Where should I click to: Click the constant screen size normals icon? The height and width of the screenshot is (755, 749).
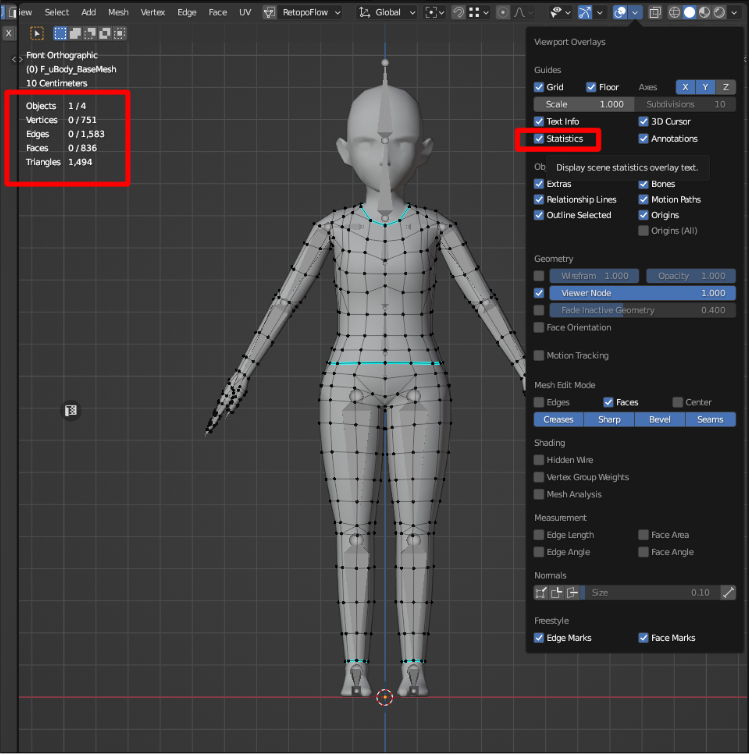click(728, 592)
